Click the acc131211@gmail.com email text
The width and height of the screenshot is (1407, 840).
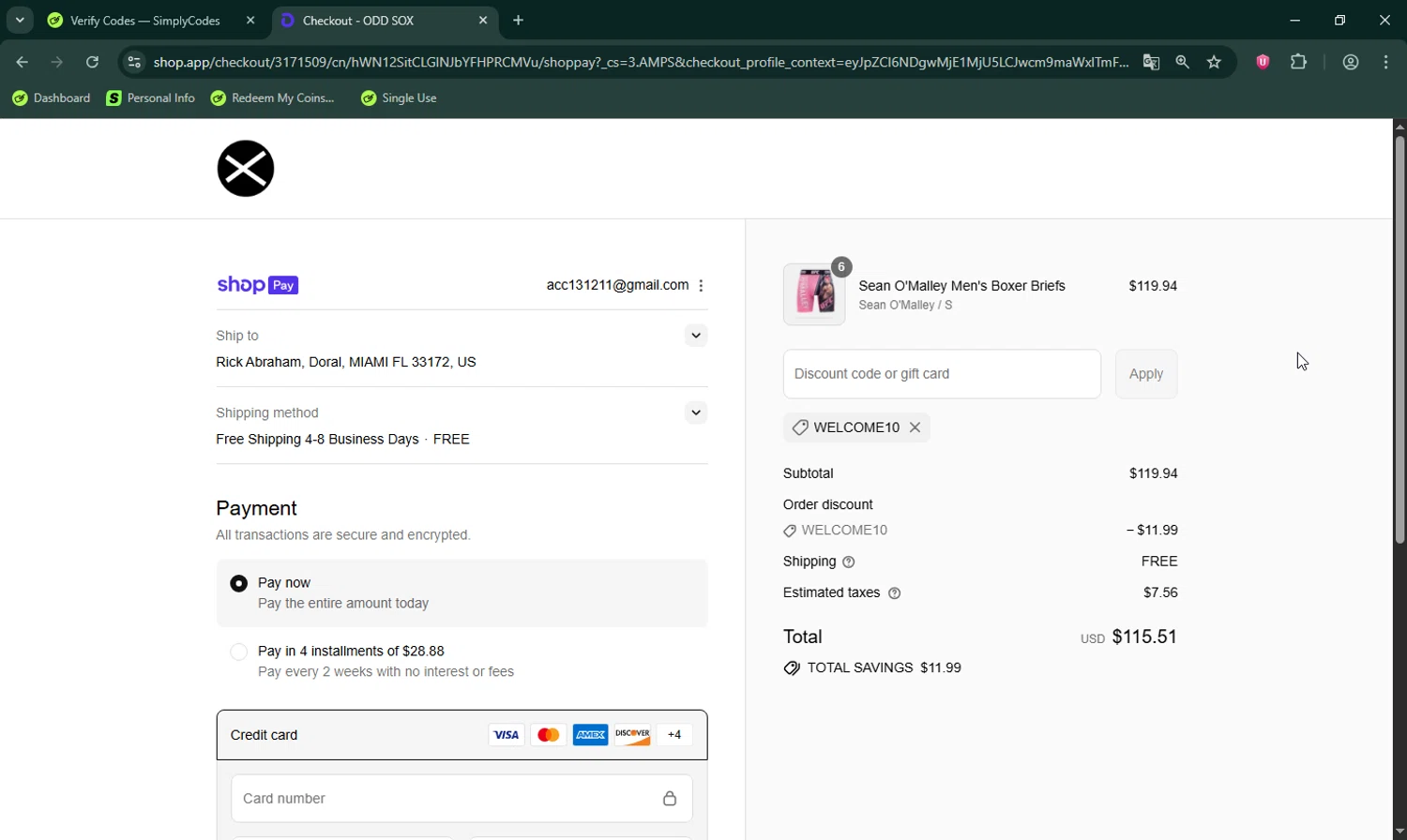click(x=617, y=285)
